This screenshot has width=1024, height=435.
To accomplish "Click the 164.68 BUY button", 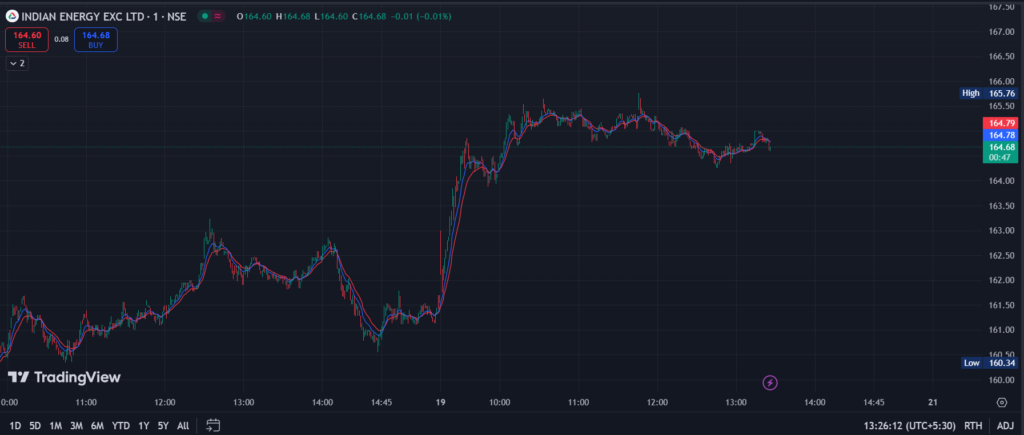I will 95,40.
